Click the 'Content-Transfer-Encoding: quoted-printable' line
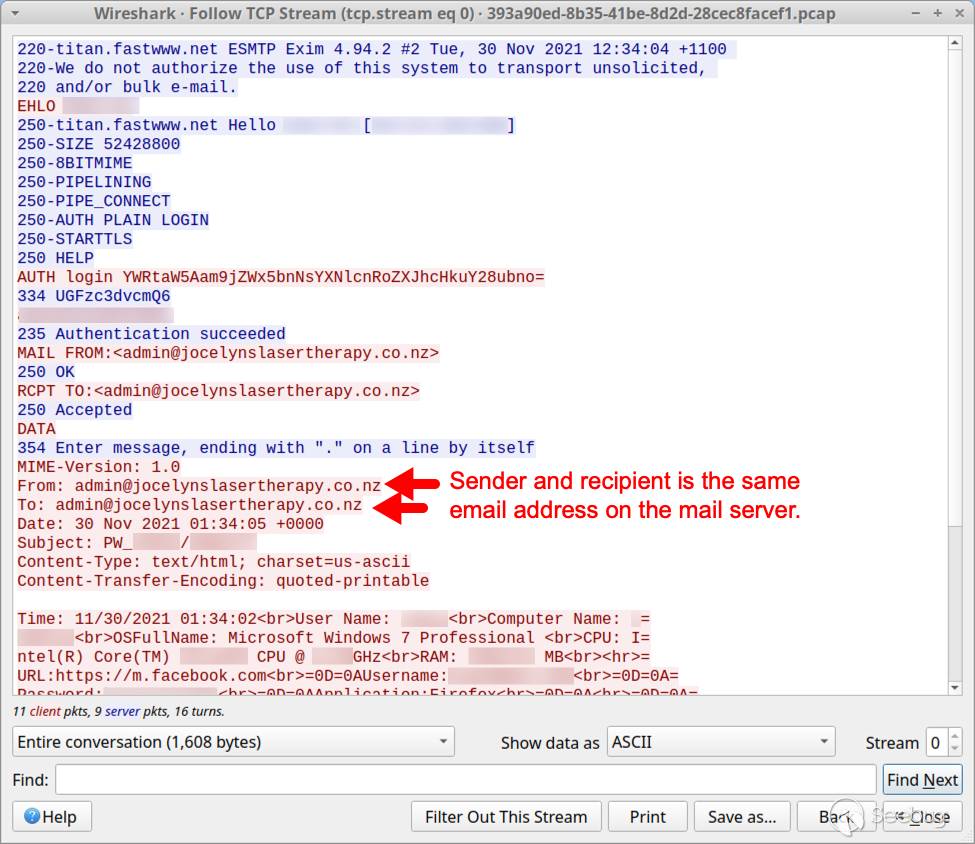 click(x=223, y=580)
